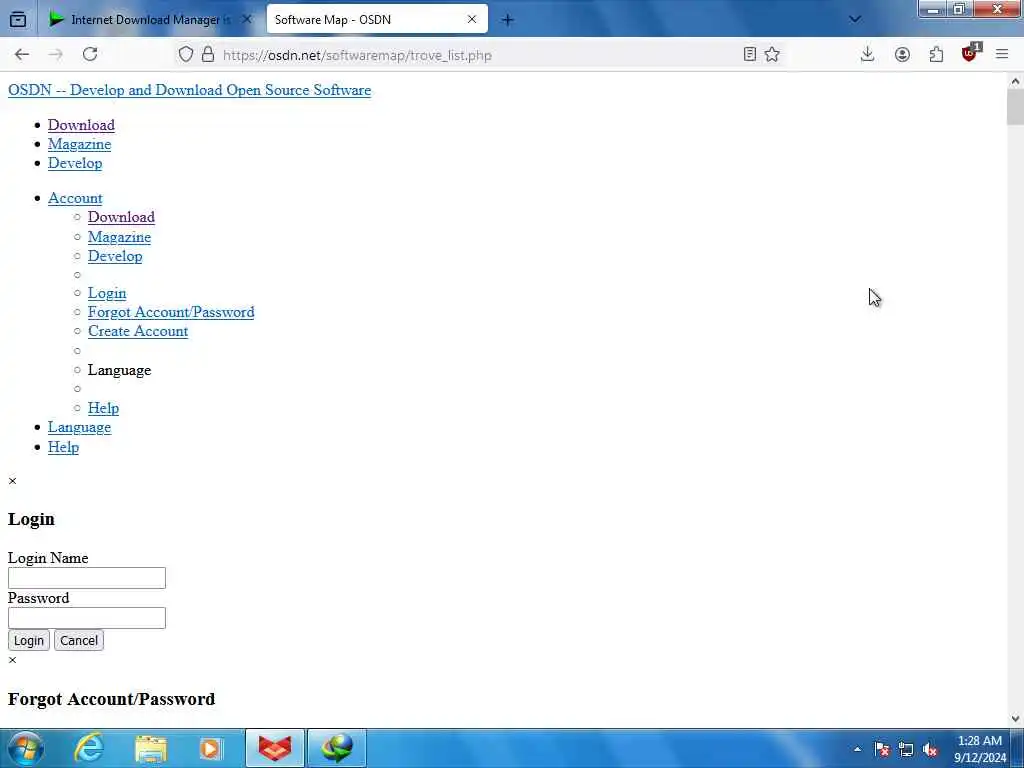Open top-level Develop link
This screenshot has width=1024, height=768.
75,163
